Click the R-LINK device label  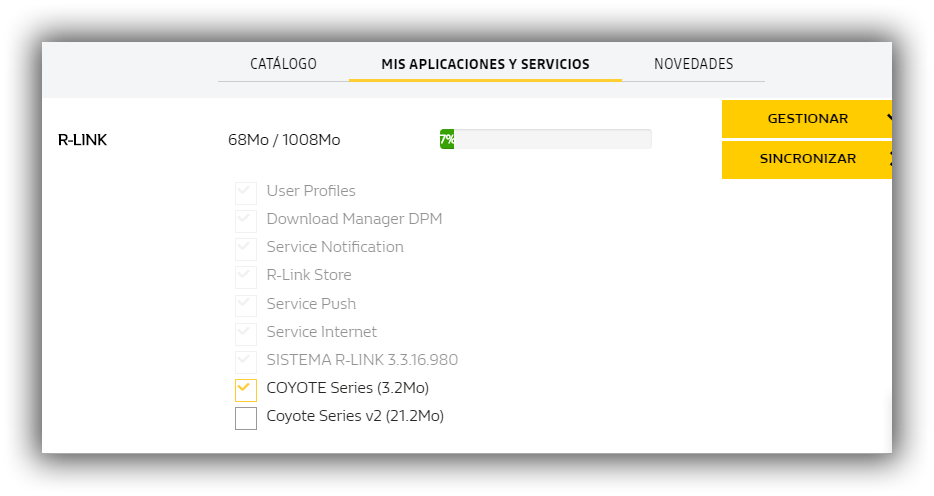pyautogui.click(x=82, y=140)
